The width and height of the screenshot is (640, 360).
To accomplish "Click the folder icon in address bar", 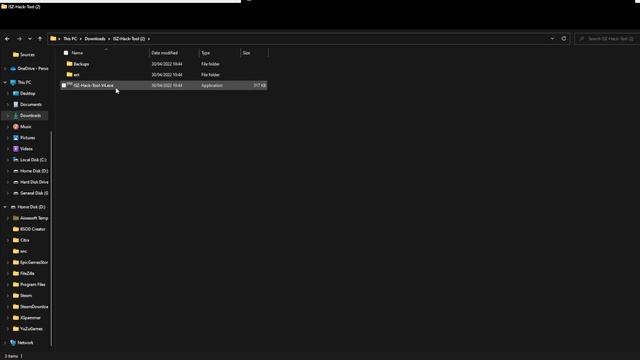I will tap(53, 39).
